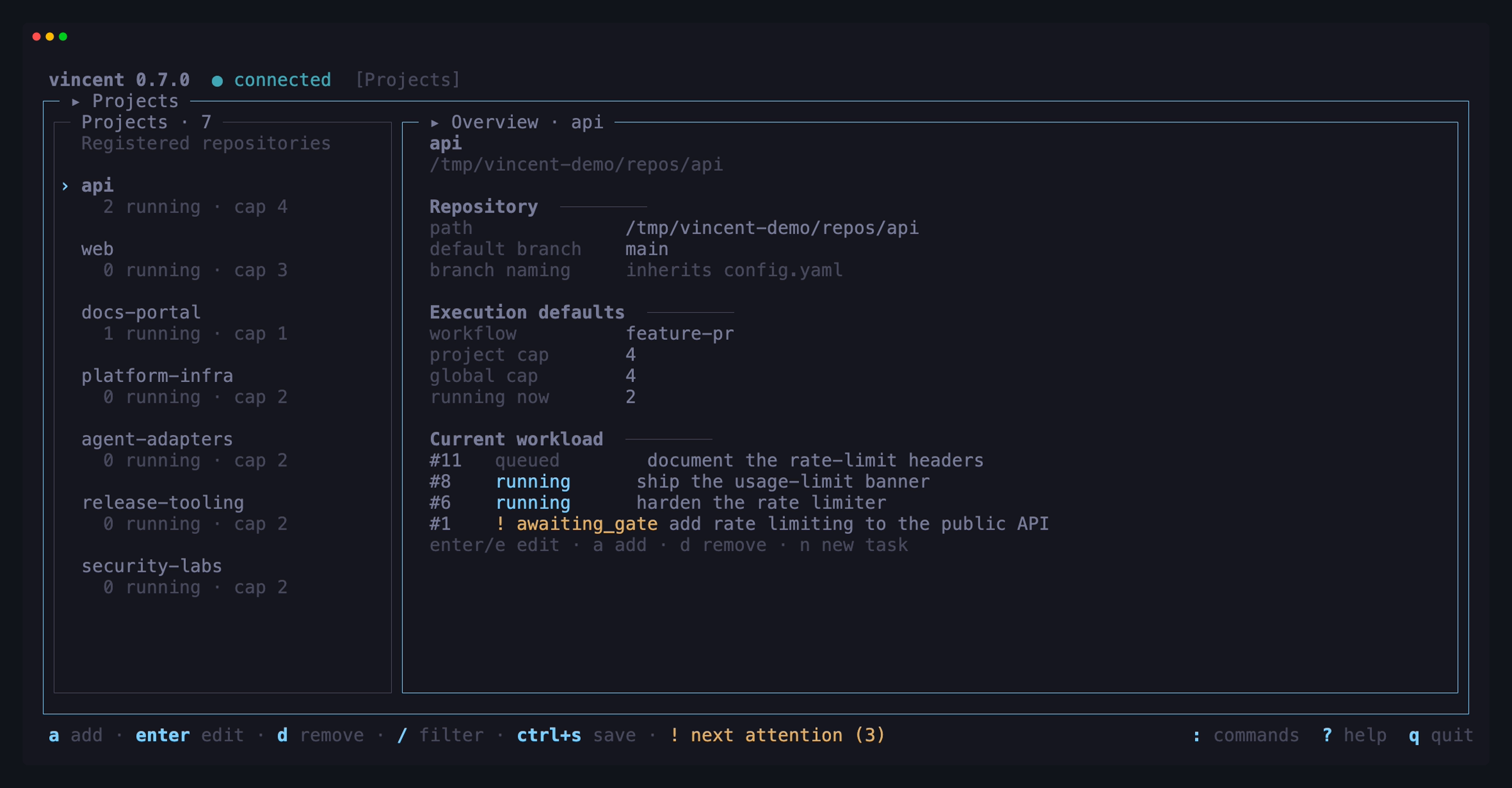Open ': commands' palette
1512x788 pixels.
point(1246,735)
